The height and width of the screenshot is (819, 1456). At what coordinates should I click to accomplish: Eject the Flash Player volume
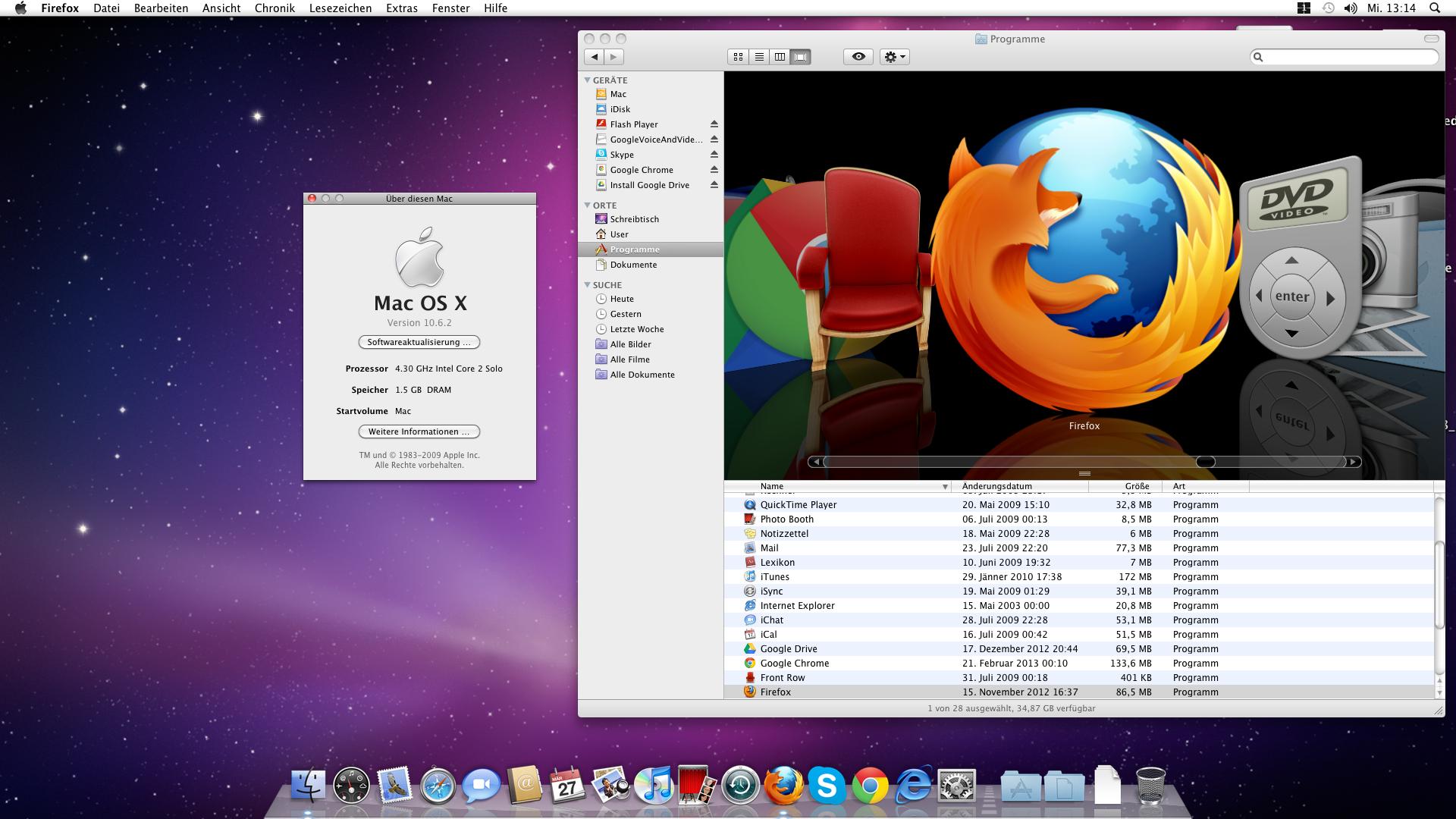pyautogui.click(x=714, y=124)
